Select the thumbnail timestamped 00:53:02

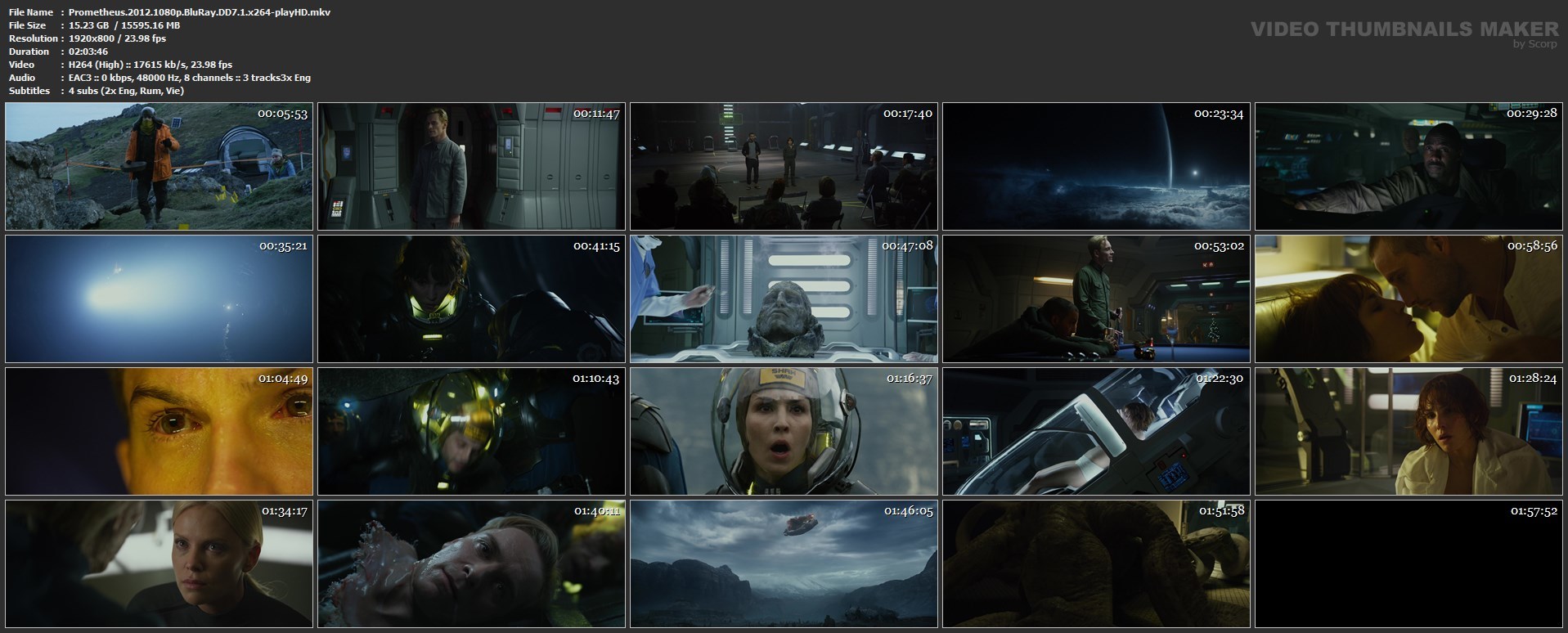[1096, 299]
